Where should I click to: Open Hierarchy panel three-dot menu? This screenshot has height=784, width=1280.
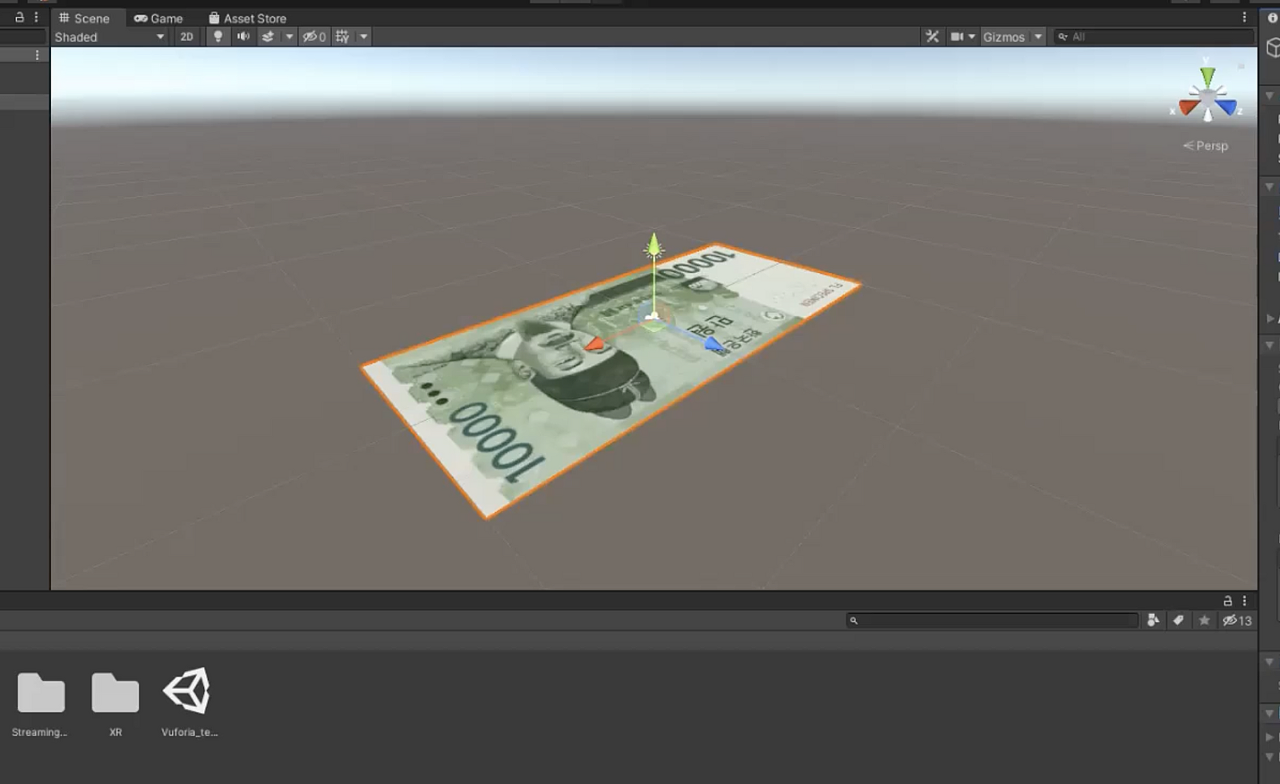pyautogui.click(x=37, y=18)
